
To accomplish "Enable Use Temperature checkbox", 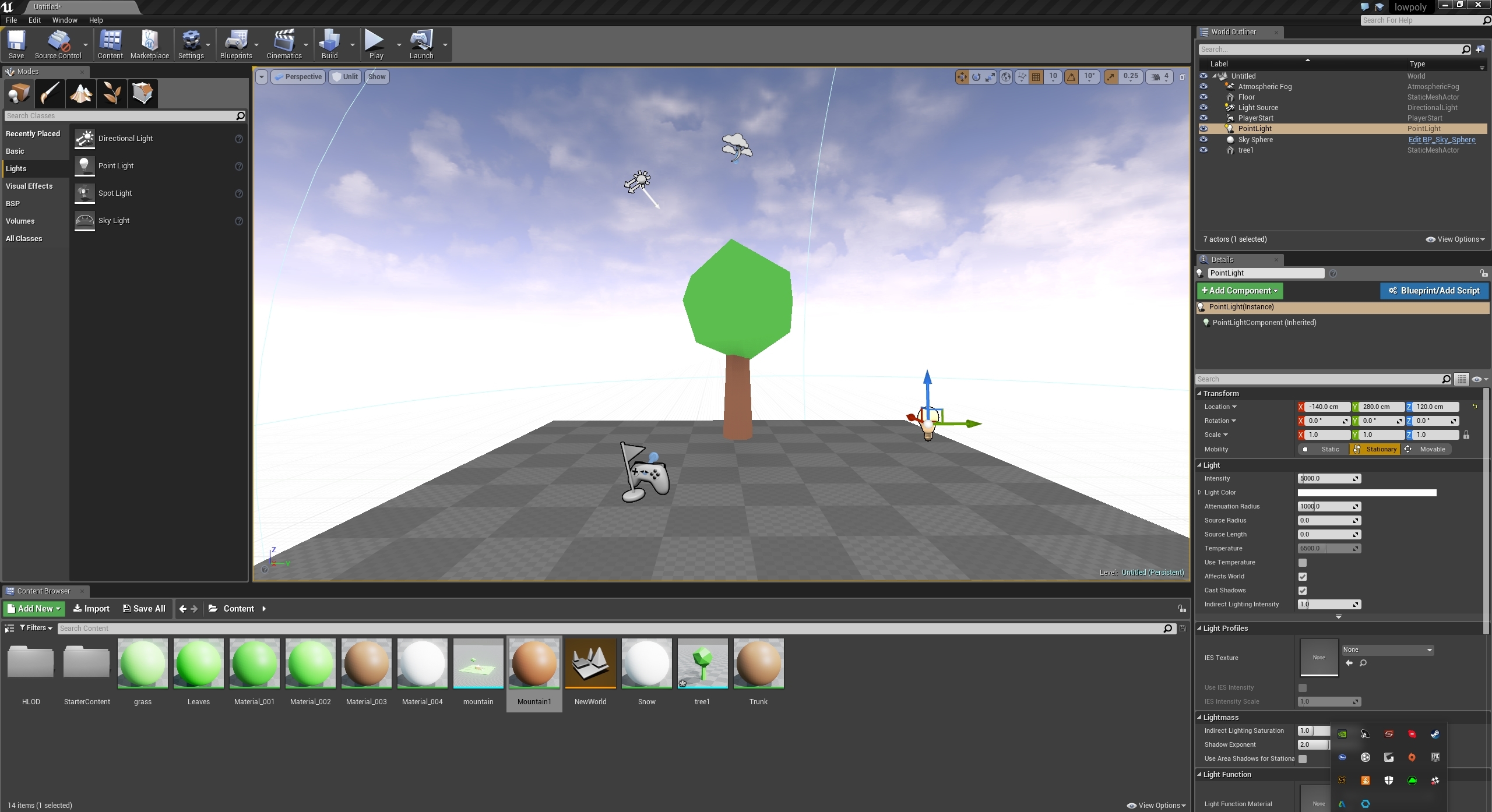I will tap(1303, 562).
